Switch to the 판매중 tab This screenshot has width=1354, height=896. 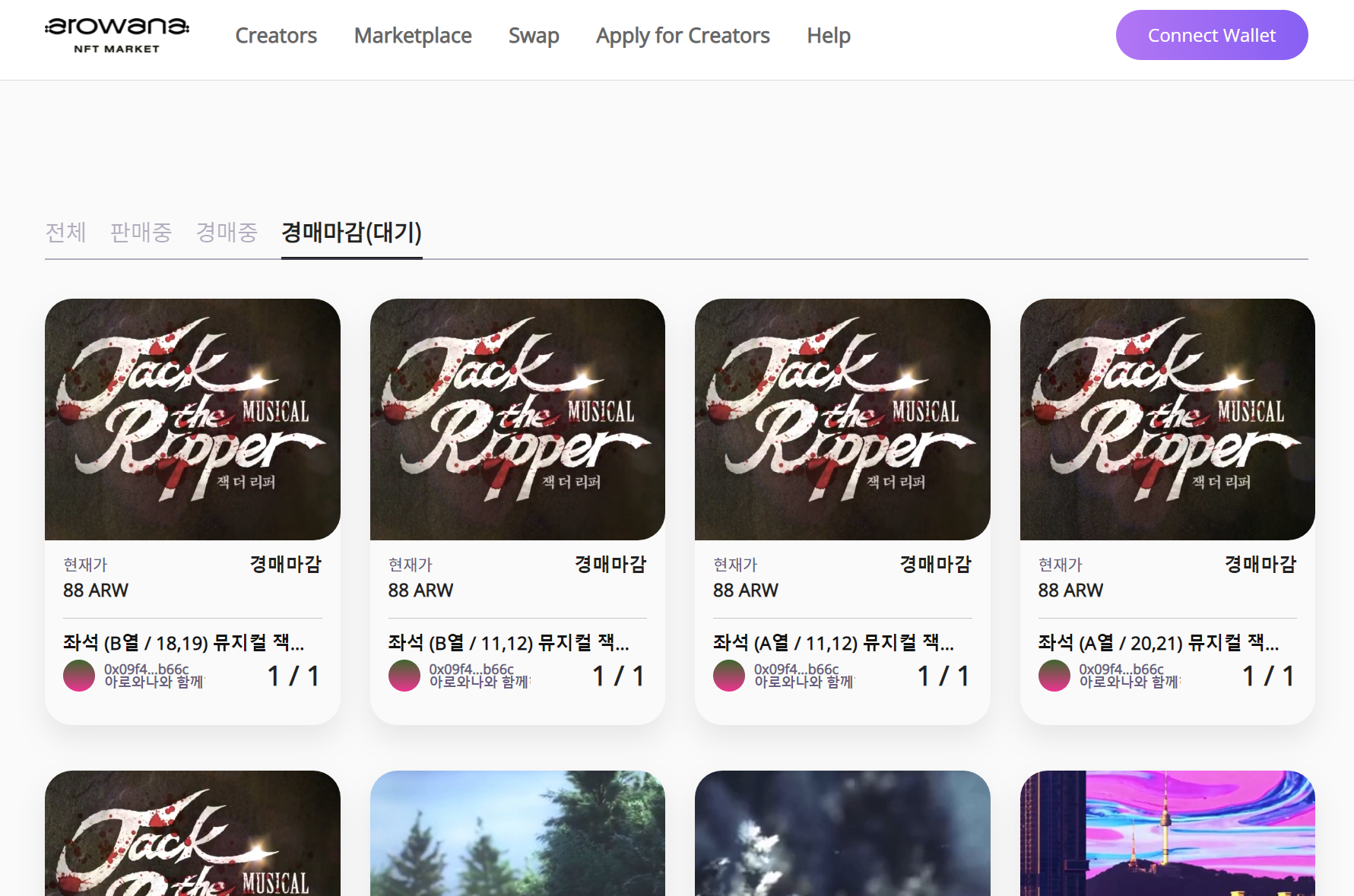tap(141, 232)
